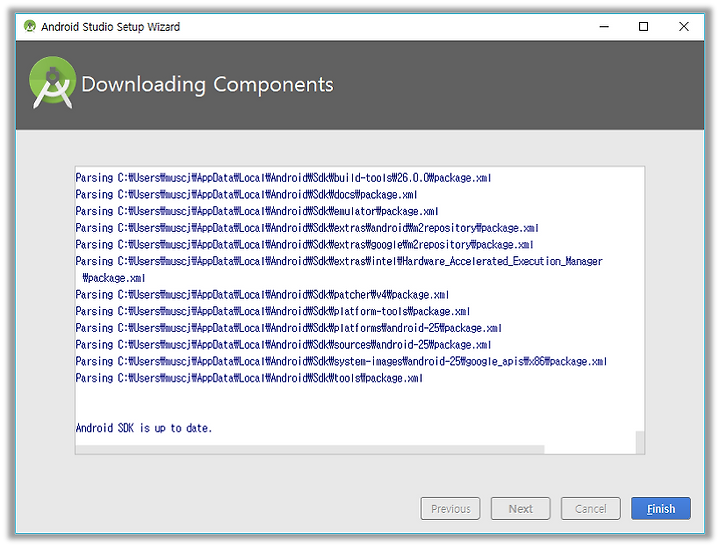The image size is (720, 547).
Task: Click the Cancel button
Action: [591, 508]
